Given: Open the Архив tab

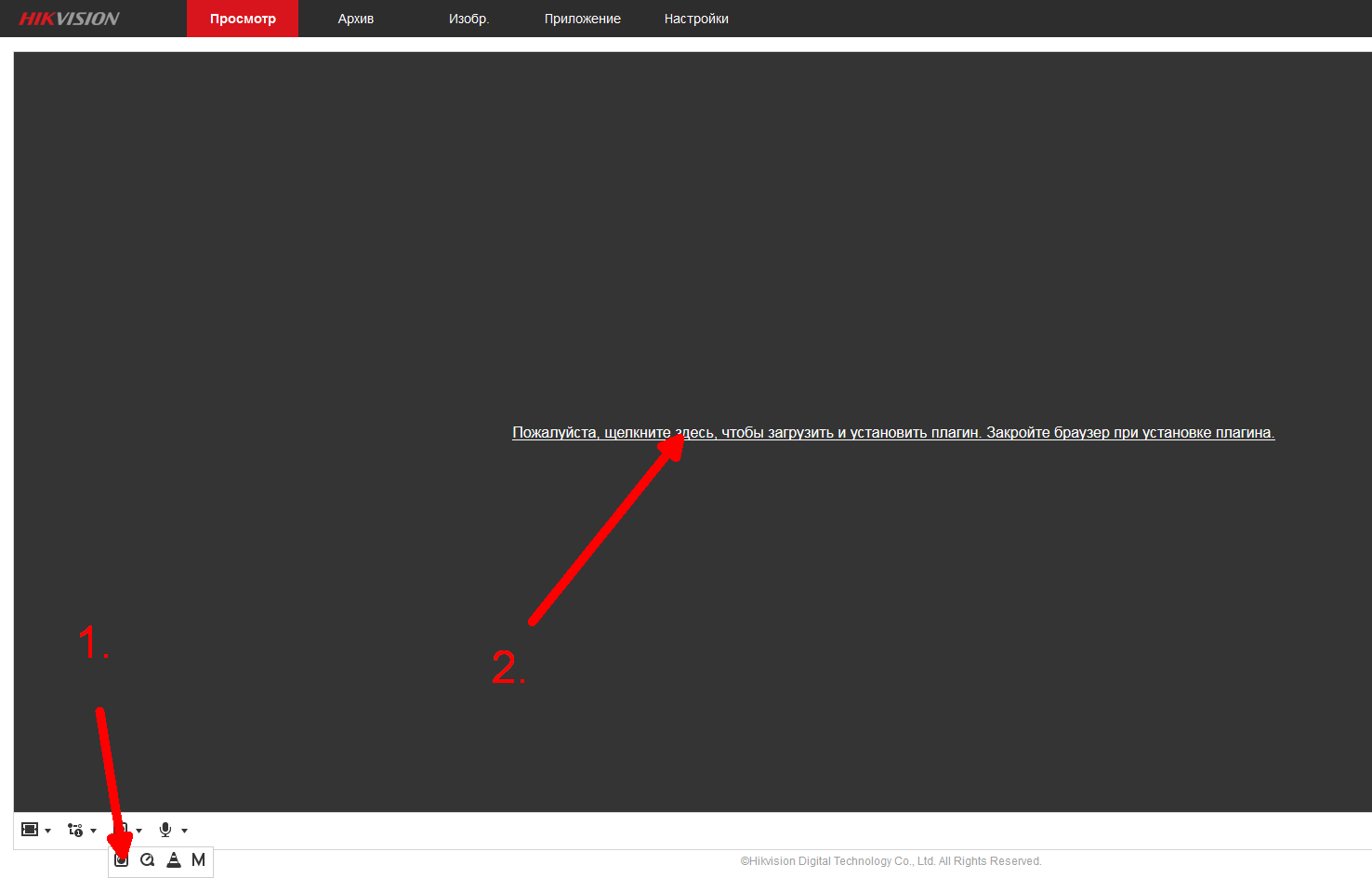Looking at the screenshot, I should click(356, 19).
